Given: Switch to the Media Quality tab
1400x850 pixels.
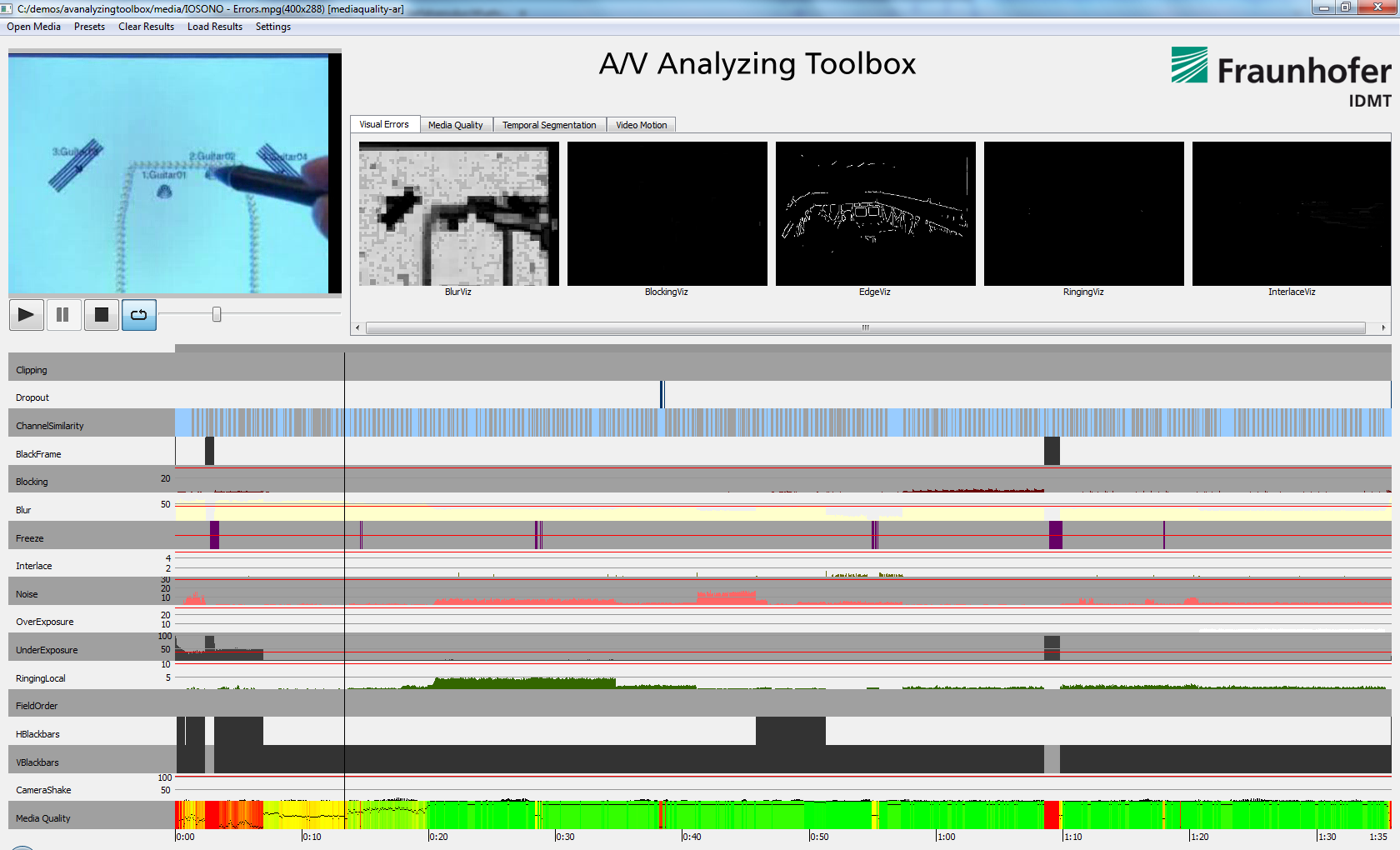Looking at the screenshot, I should [x=456, y=125].
